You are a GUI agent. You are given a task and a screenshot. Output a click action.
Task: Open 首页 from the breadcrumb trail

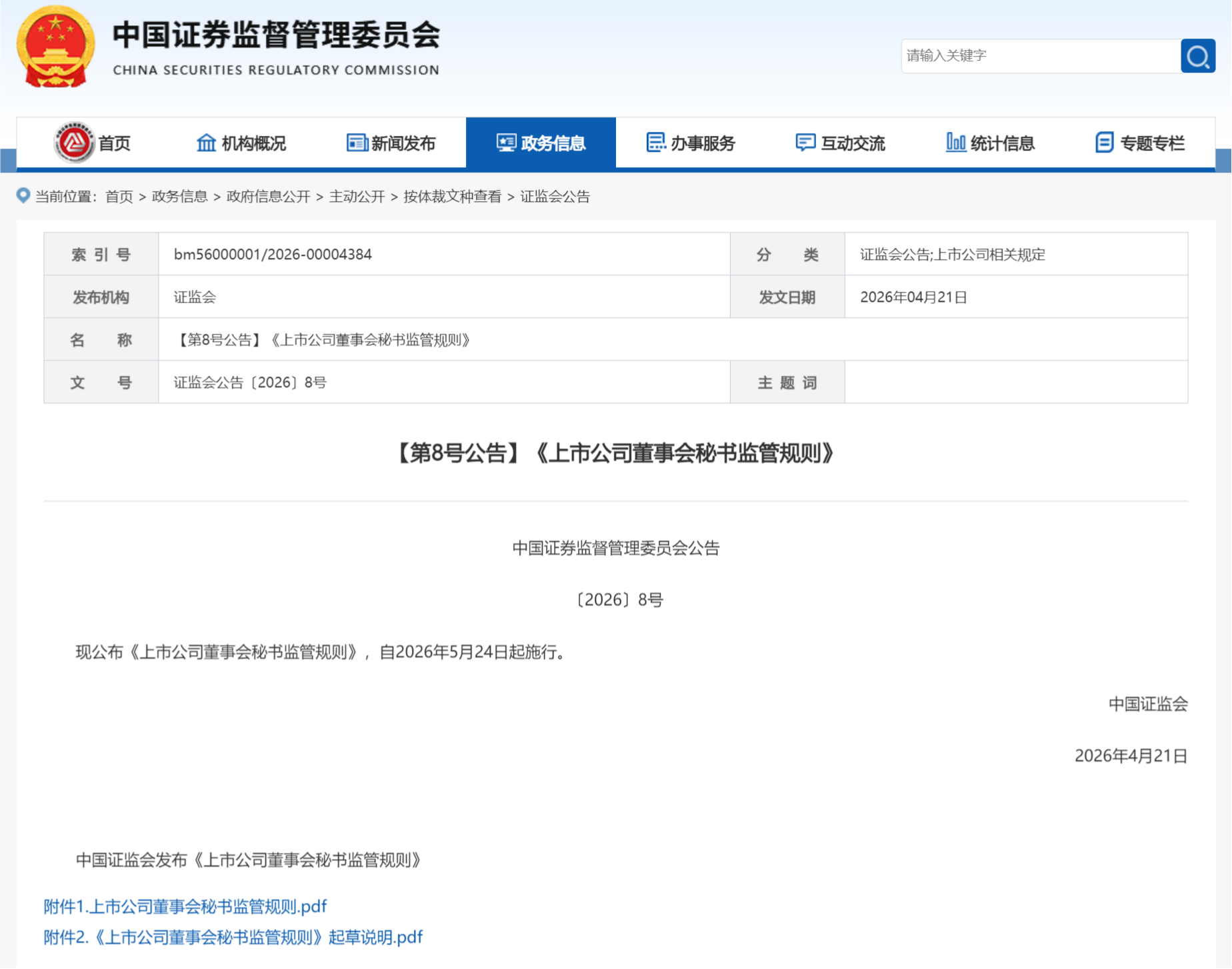120,197
